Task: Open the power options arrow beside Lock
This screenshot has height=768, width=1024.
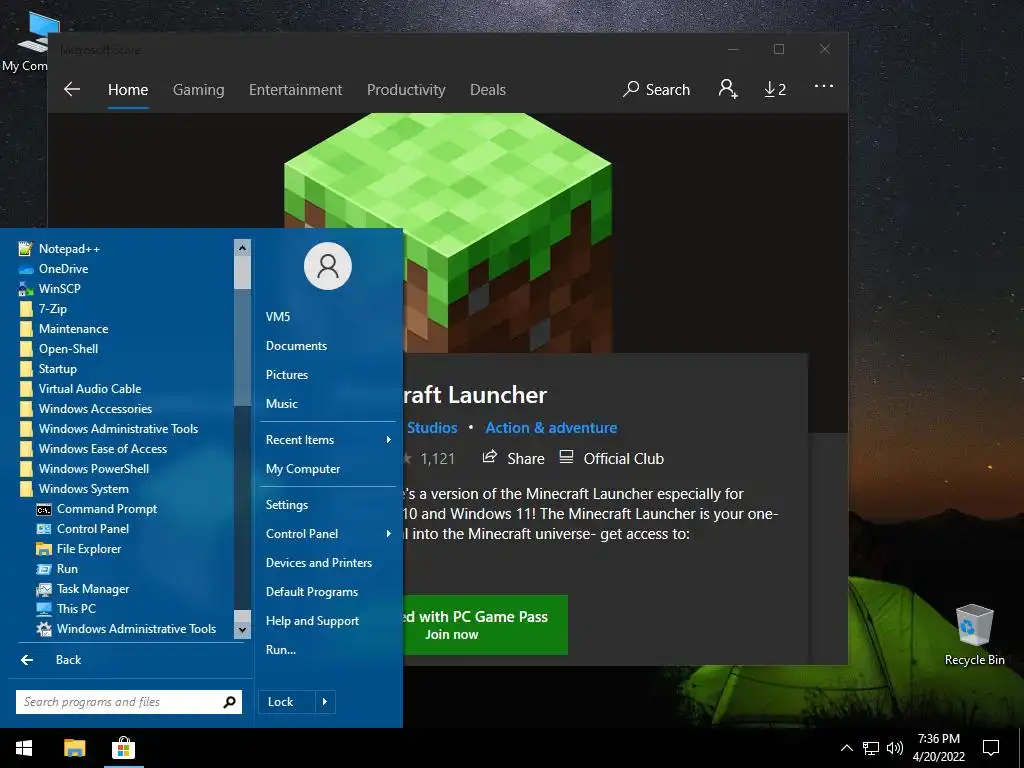Action: (325, 702)
